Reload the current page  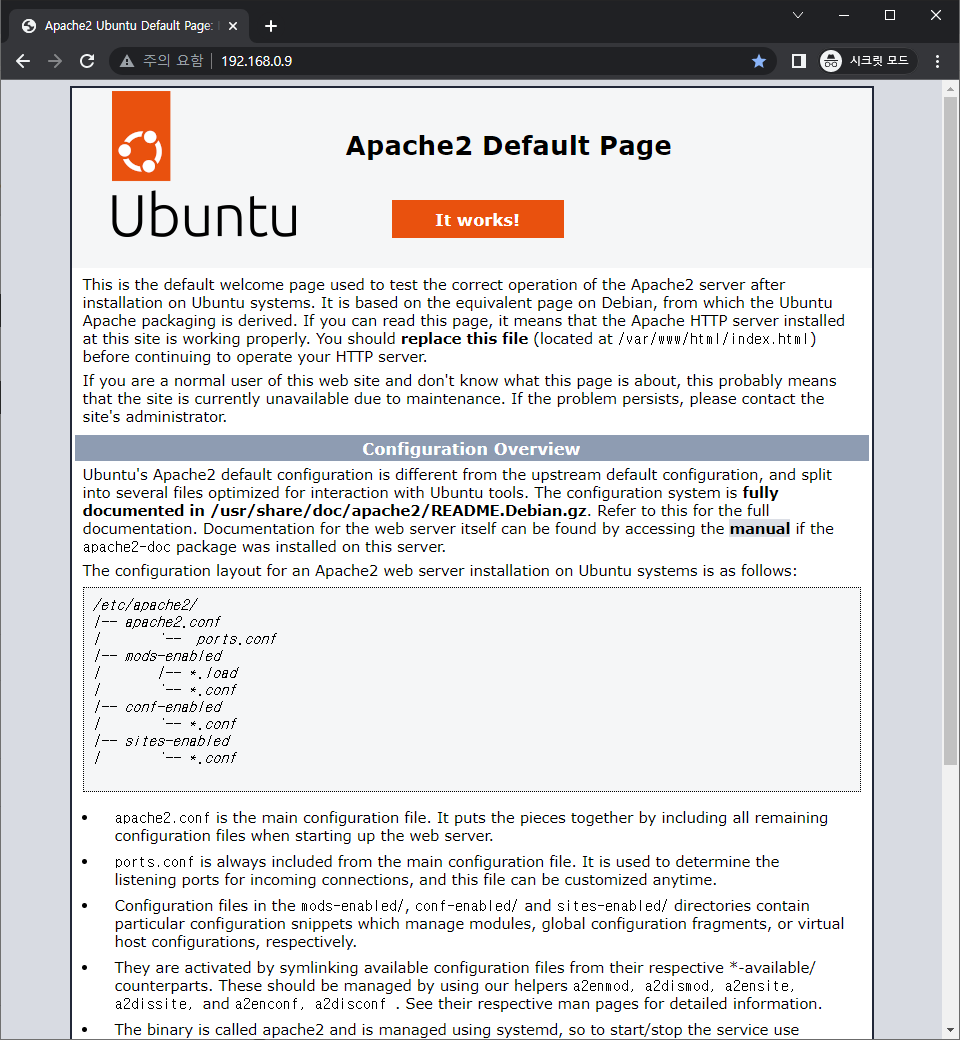[87, 61]
